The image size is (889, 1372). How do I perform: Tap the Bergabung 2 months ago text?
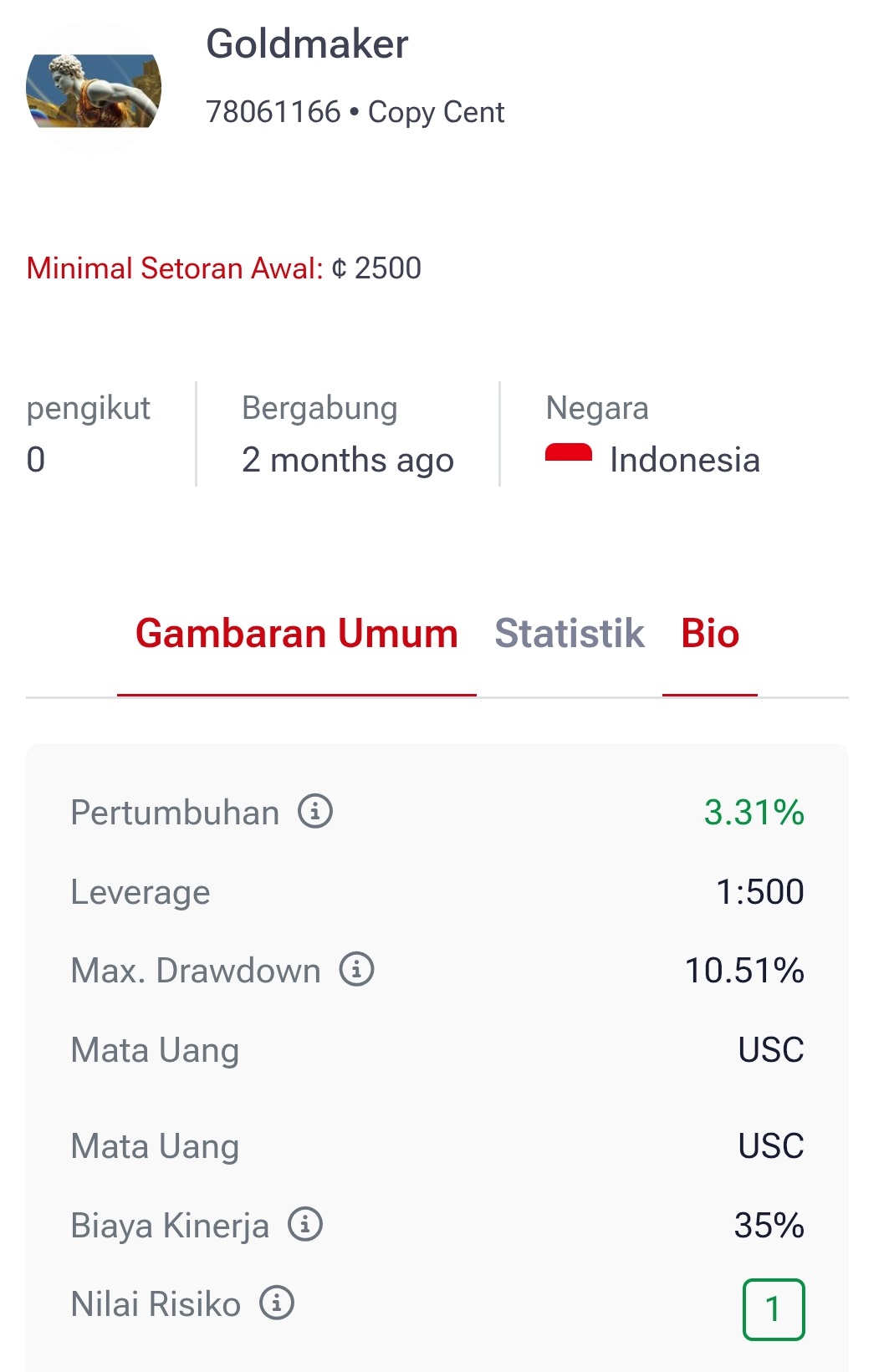tap(347, 459)
